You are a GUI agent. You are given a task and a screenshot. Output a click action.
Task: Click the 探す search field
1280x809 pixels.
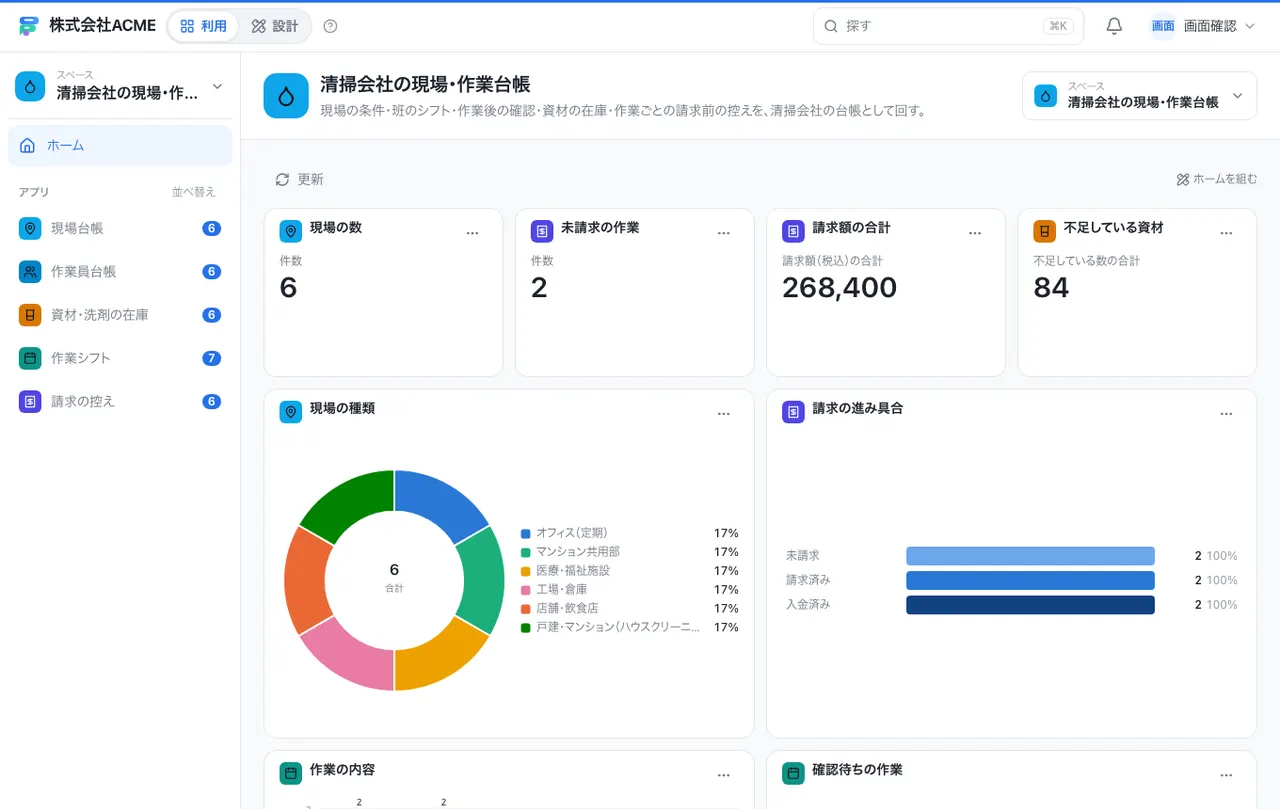click(x=948, y=26)
